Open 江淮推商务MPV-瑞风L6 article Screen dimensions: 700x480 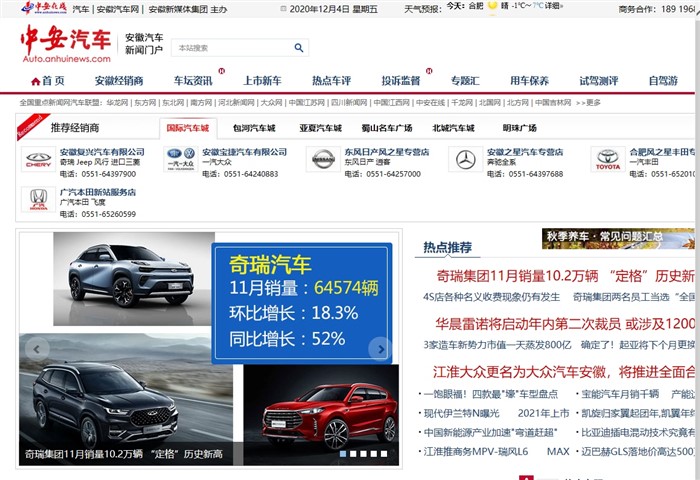[x=475, y=452]
